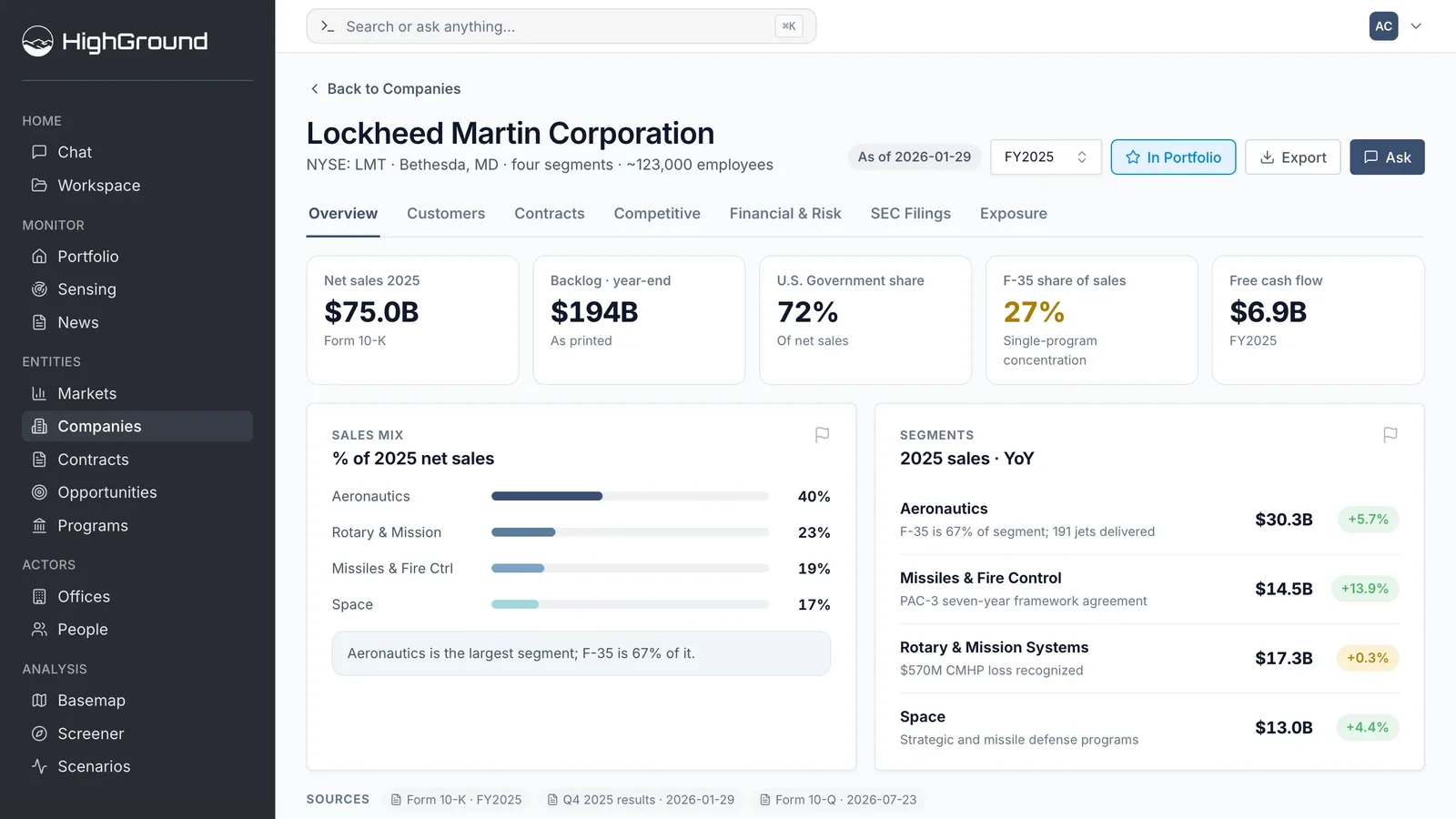
Task: Open the FY2025 fiscal year selector
Action: point(1046,157)
